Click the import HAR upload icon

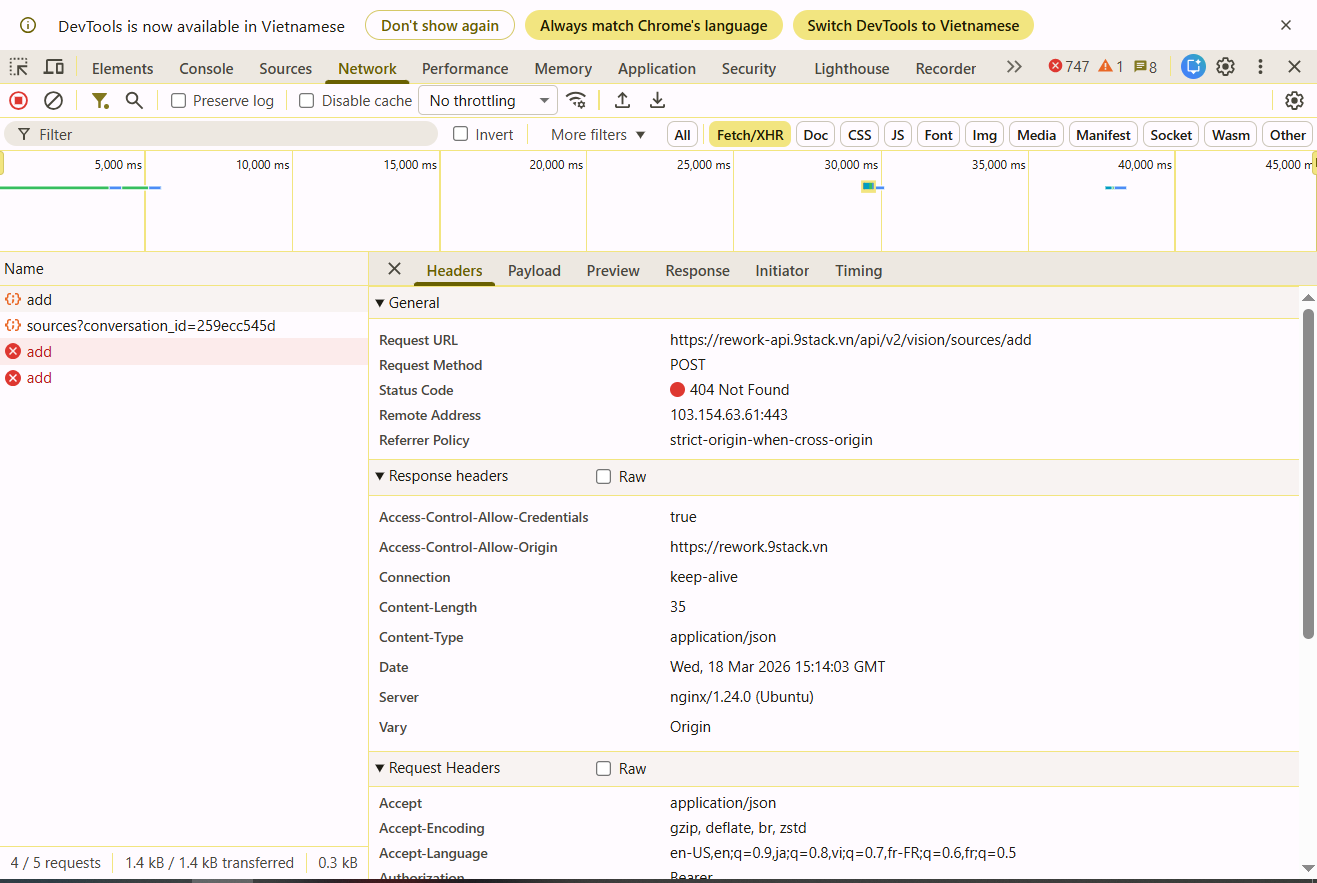tap(622, 100)
